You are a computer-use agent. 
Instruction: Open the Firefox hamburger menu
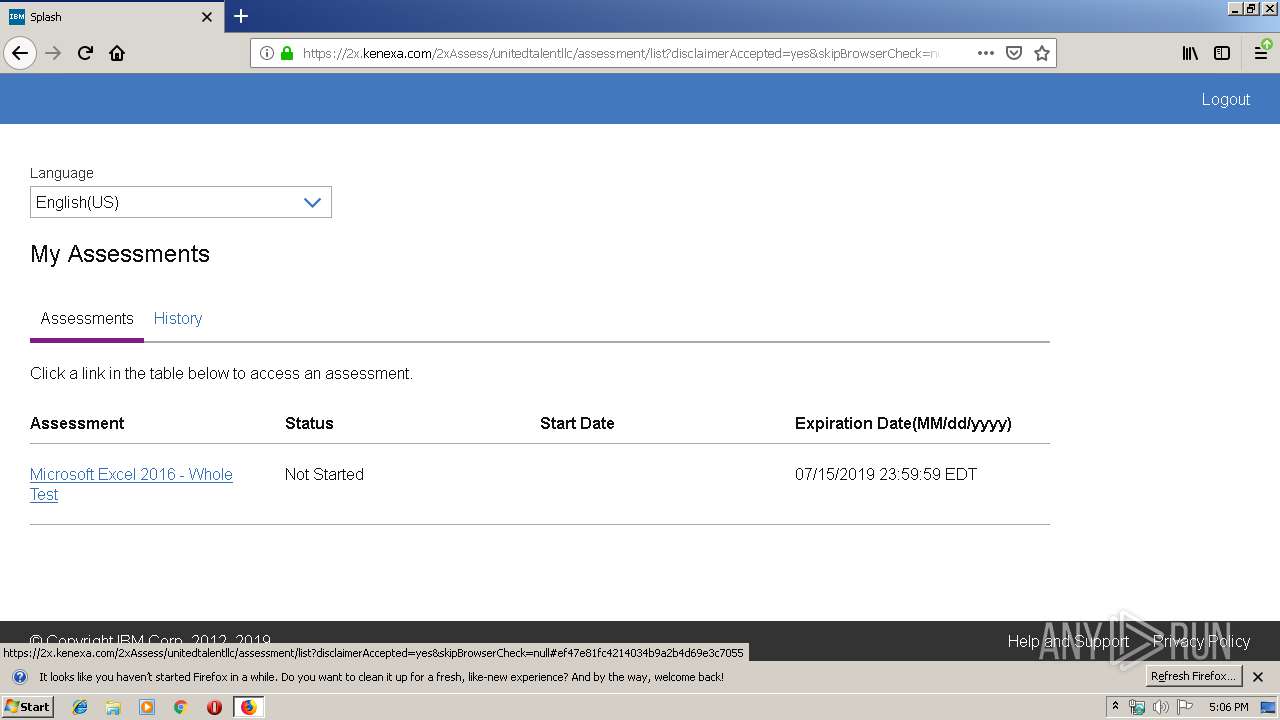pyautogui.click(x=1262, y=53)
